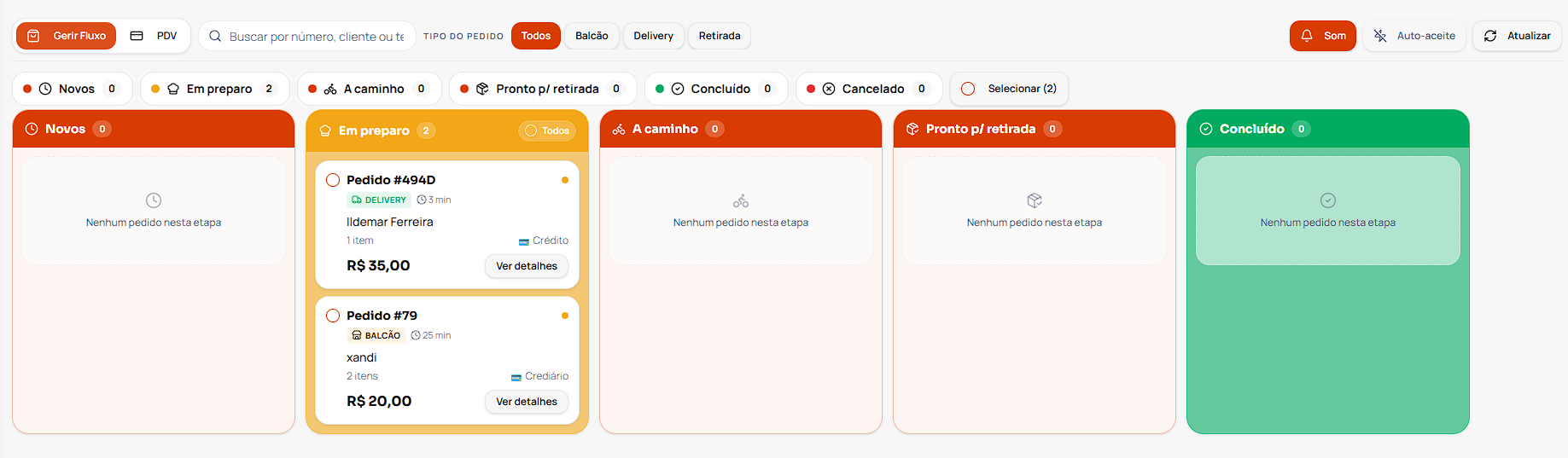Select the Pedido #79 radio circle
This screenshot has width=1568, height=458.
pyautogui.click(x=333, y=316)
